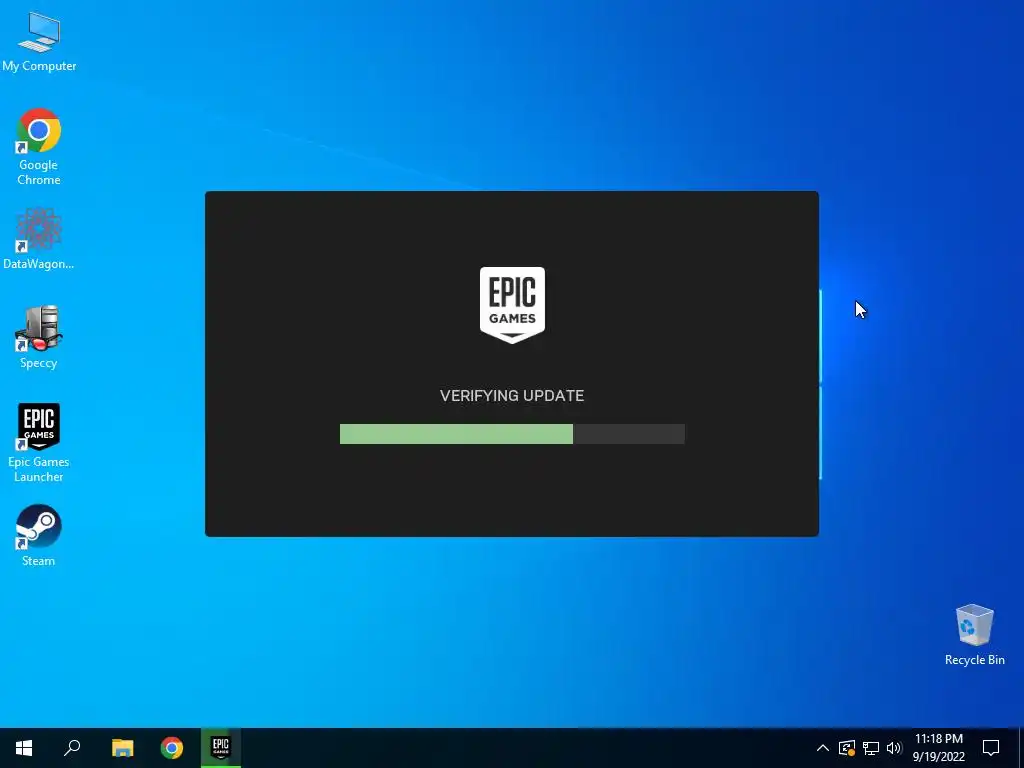The width and height of the screenshot is (1024, 768).
Task: Click Epic Games taskbar button
Action: pos(221,748)
